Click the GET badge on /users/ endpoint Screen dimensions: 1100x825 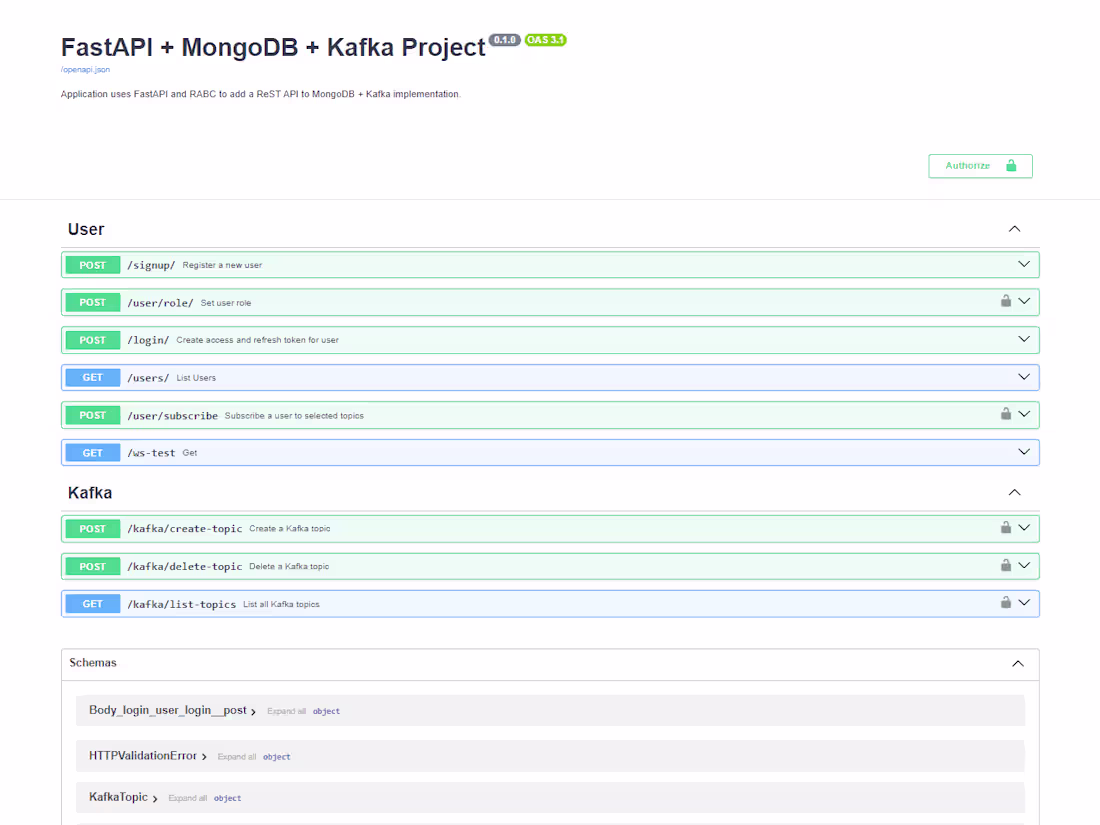click(92, 377)
